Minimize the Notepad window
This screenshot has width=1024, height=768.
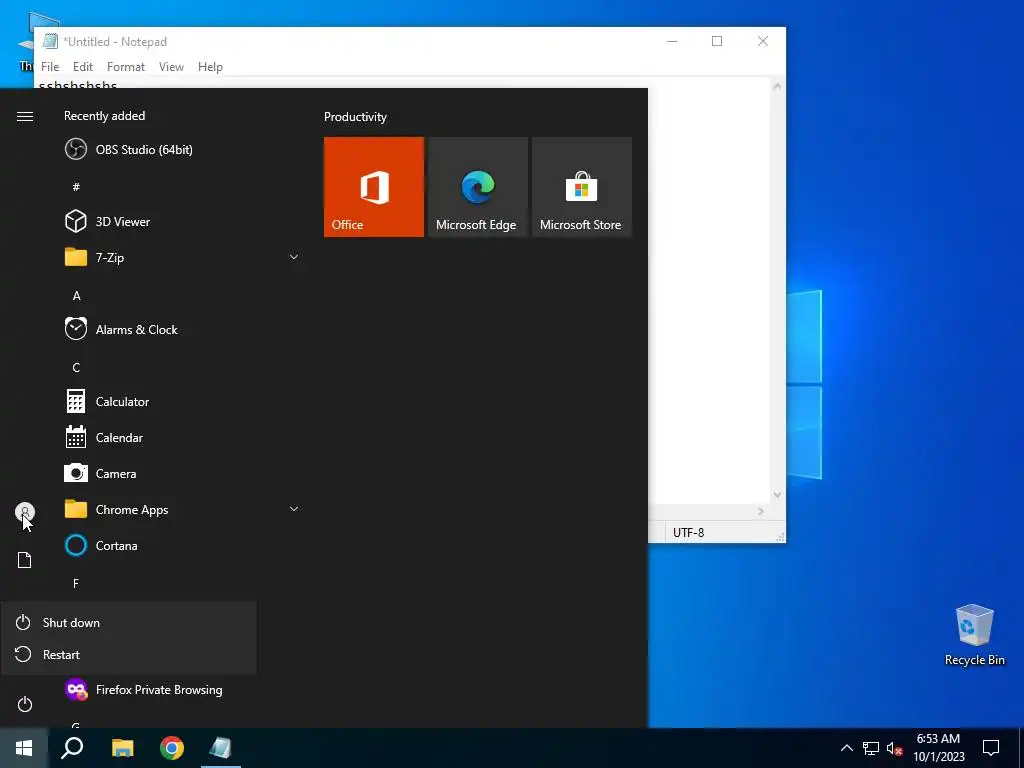[x=672, y=41]
